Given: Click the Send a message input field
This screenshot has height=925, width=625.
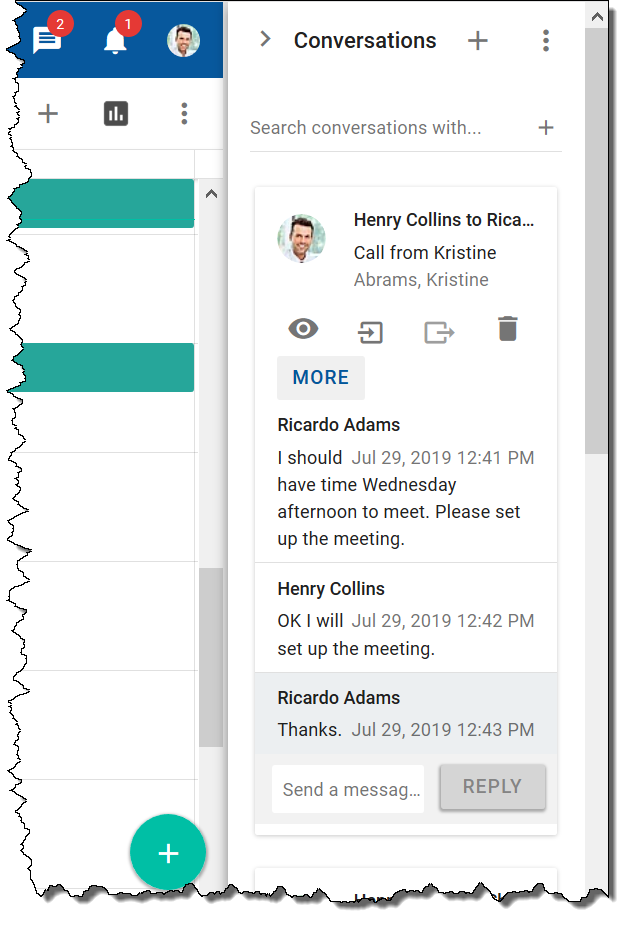Looking at the screenshot, I should point(348,787).
